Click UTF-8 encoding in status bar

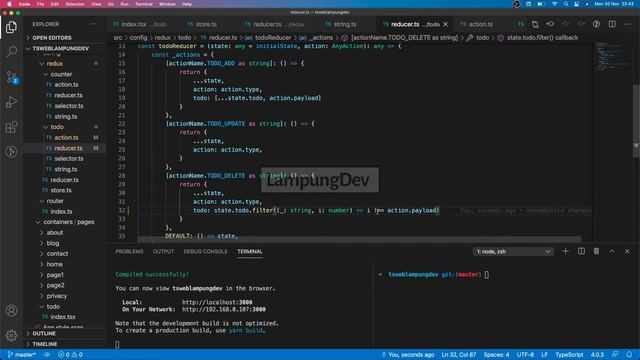pyautogui.click(x=525, y=354)
